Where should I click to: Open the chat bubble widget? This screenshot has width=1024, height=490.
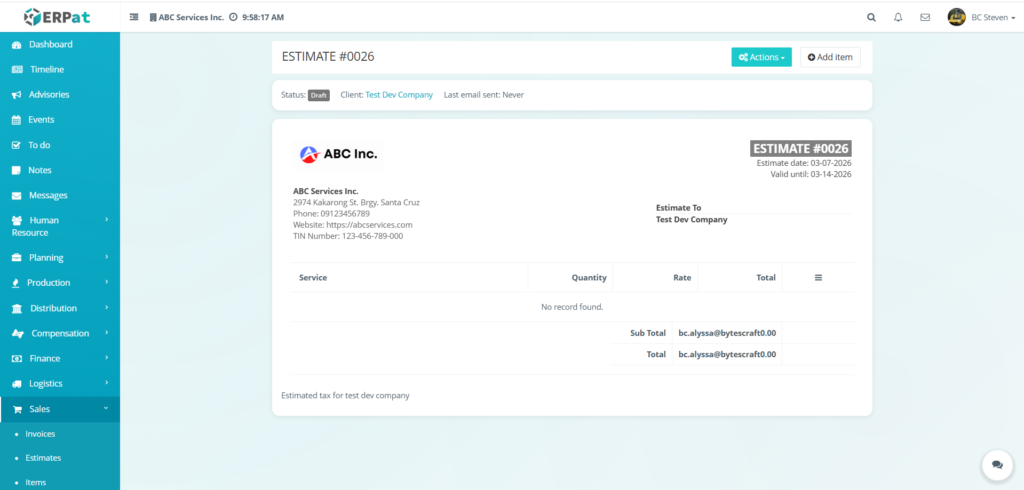[996, 465]
